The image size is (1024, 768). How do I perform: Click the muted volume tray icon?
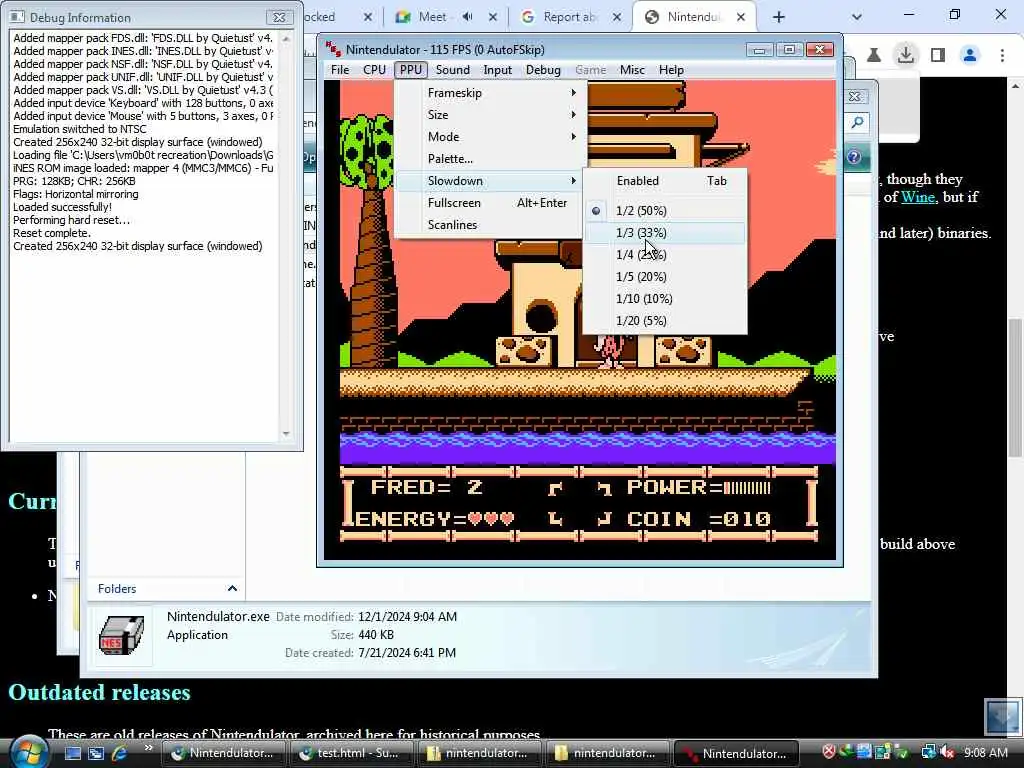pyautogui.click(x=947, y=753)
